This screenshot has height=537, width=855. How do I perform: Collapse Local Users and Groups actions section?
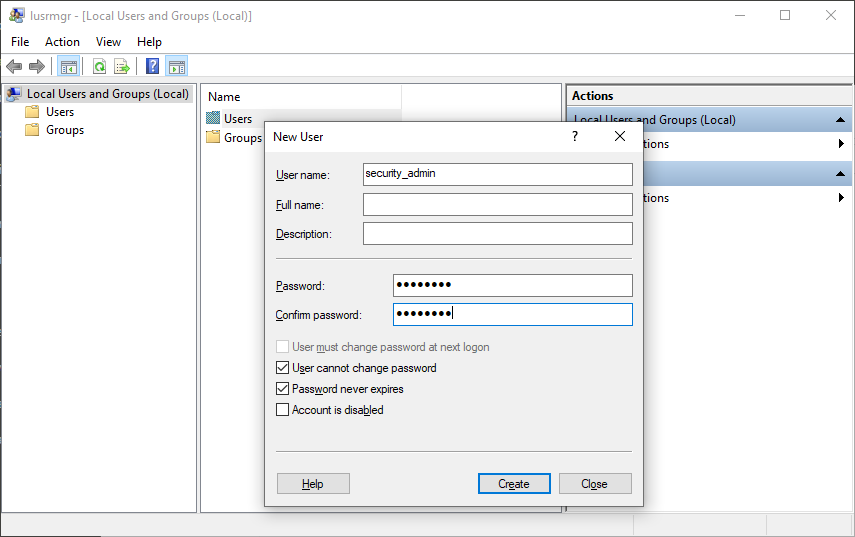click(x=840, y=120)
